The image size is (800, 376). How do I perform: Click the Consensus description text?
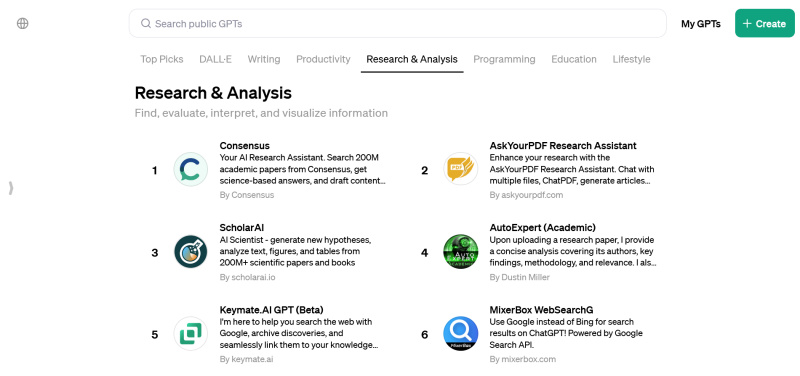303,169
